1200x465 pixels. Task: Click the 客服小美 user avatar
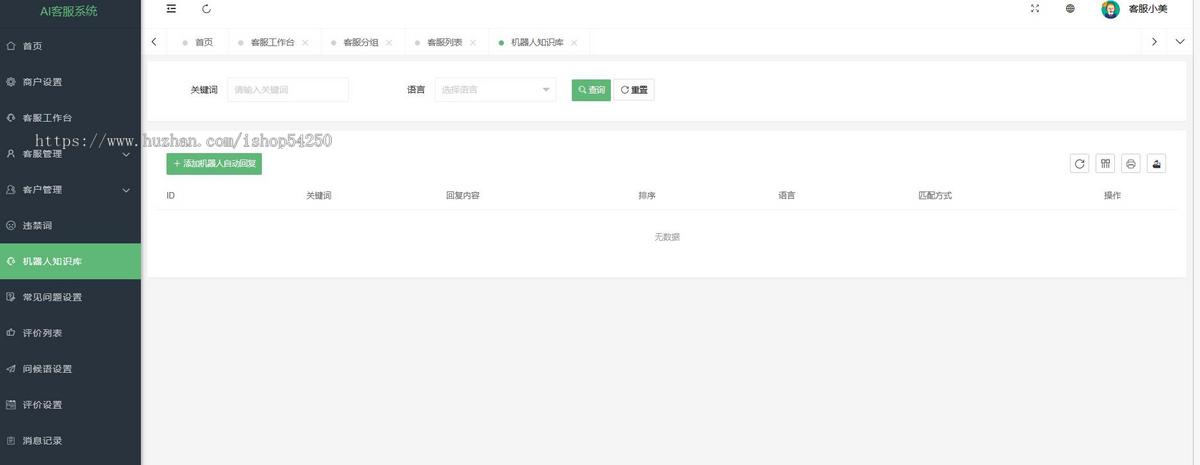(1110, 9)
